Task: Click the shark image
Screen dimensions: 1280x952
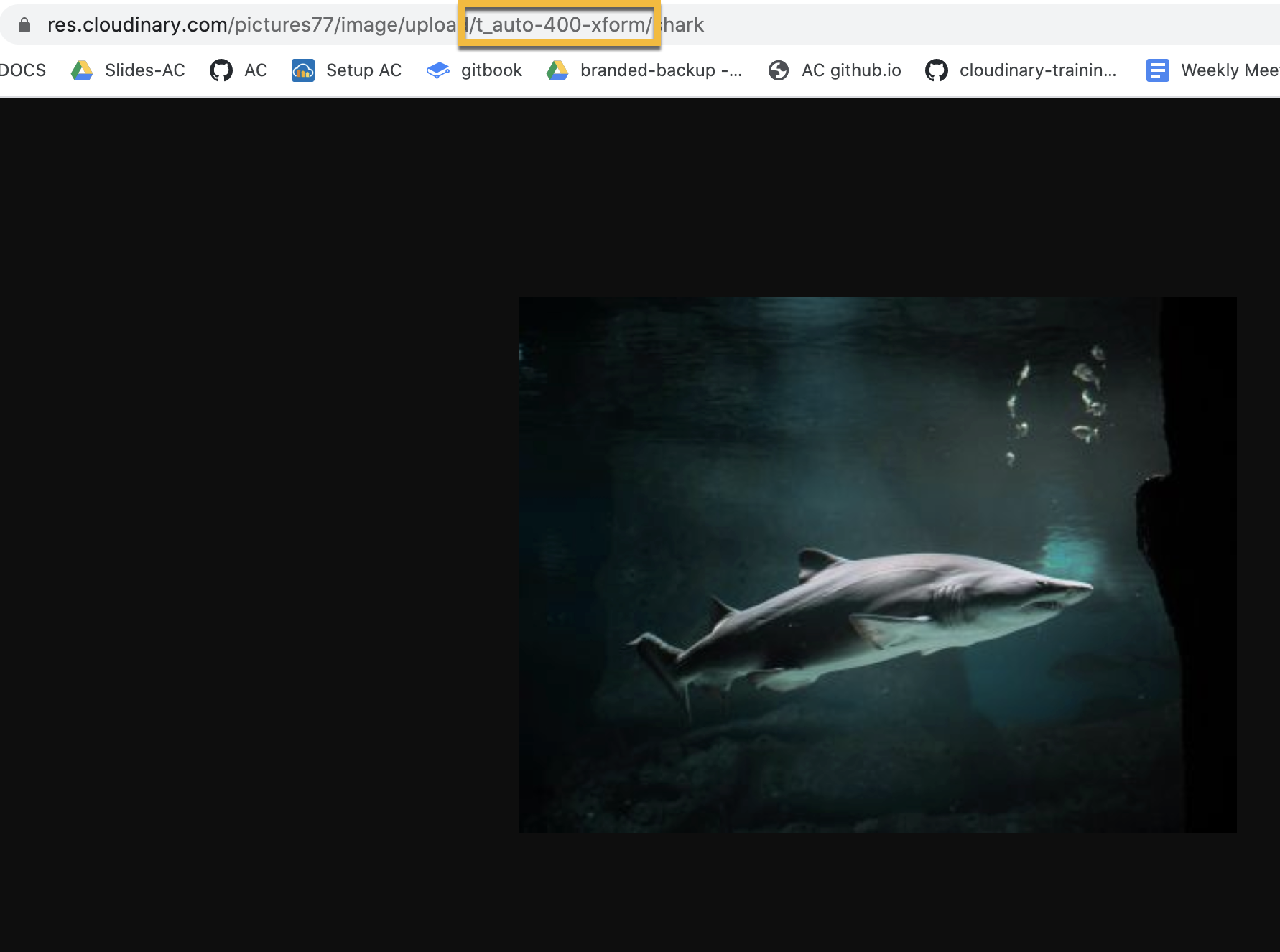Action: (x=878, y=565)
